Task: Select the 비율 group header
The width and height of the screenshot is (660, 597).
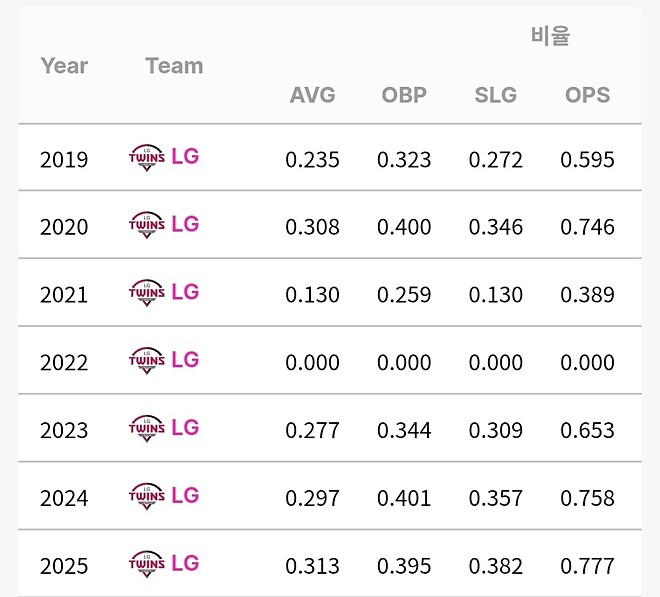Action: point(550,36)
